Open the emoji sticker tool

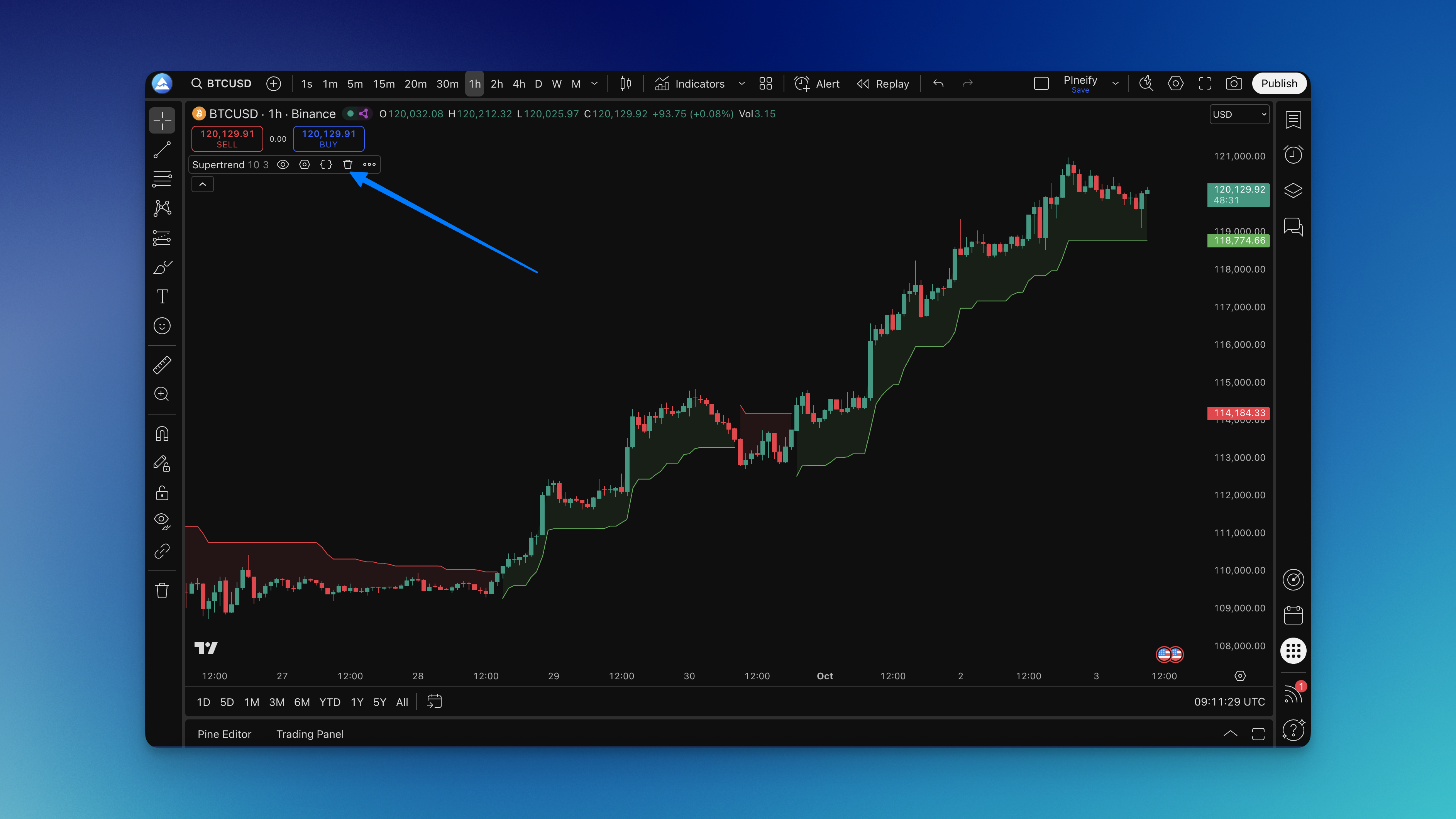point(162,326)
